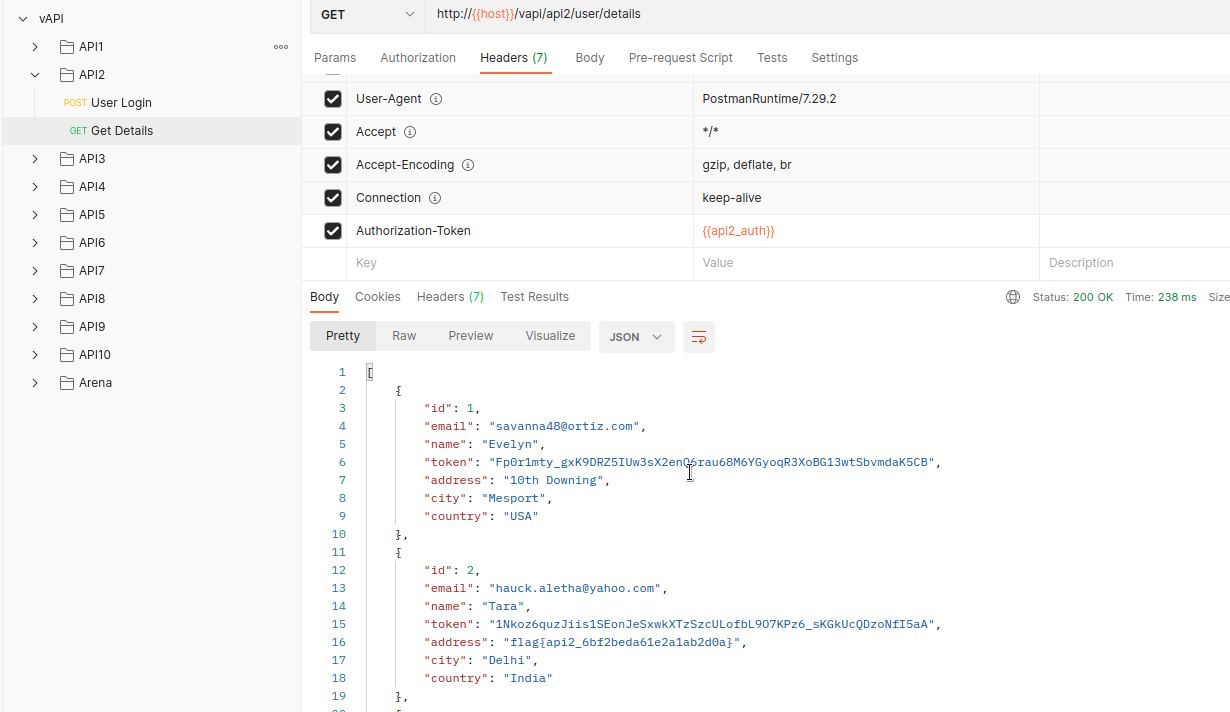Open the three-dots menu for API1 folder
This screenshot has width=1230, height=712.
(x=281, y=47)
